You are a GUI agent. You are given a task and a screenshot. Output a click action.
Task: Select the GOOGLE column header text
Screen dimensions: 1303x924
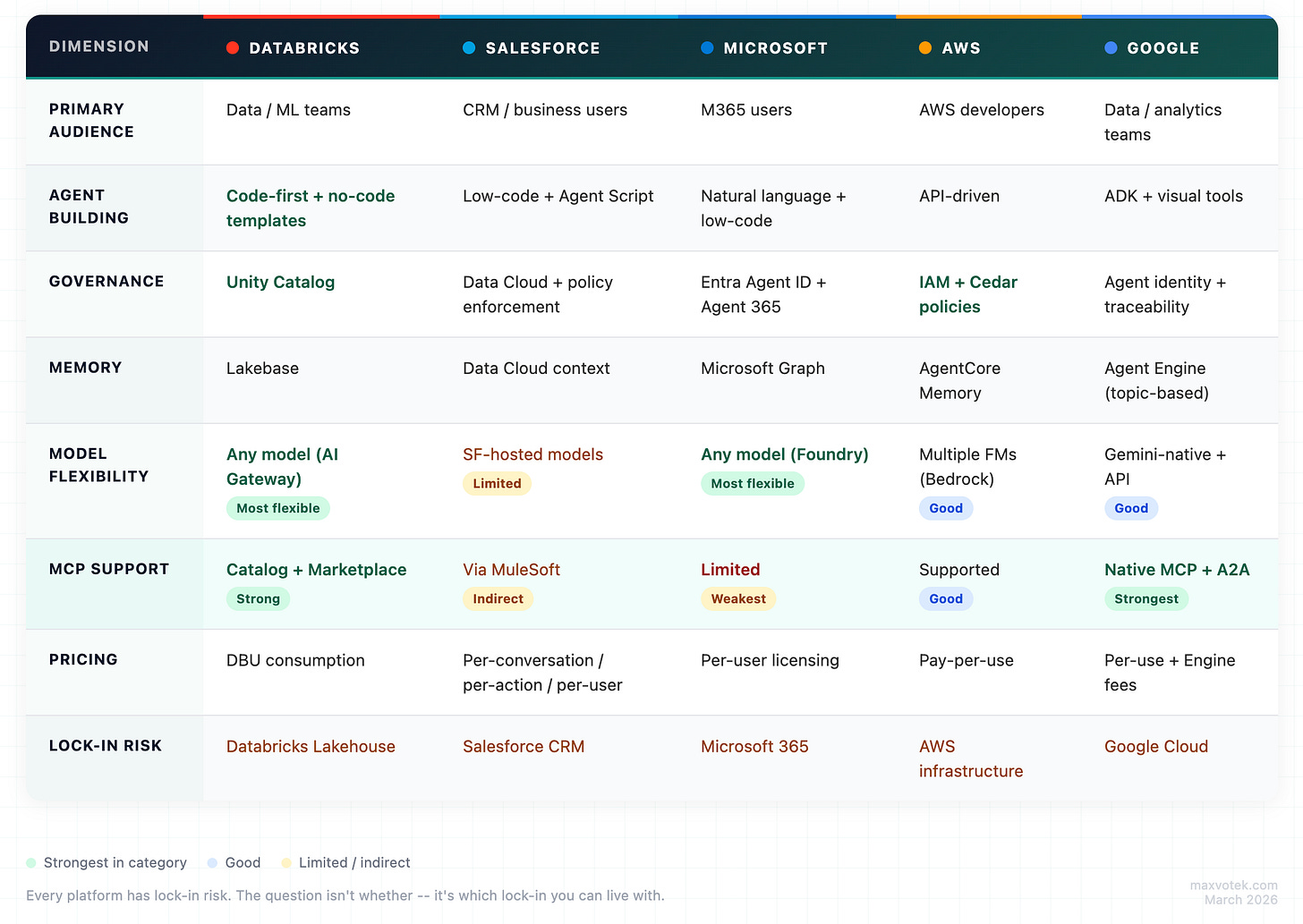[x=1163, y=48]
